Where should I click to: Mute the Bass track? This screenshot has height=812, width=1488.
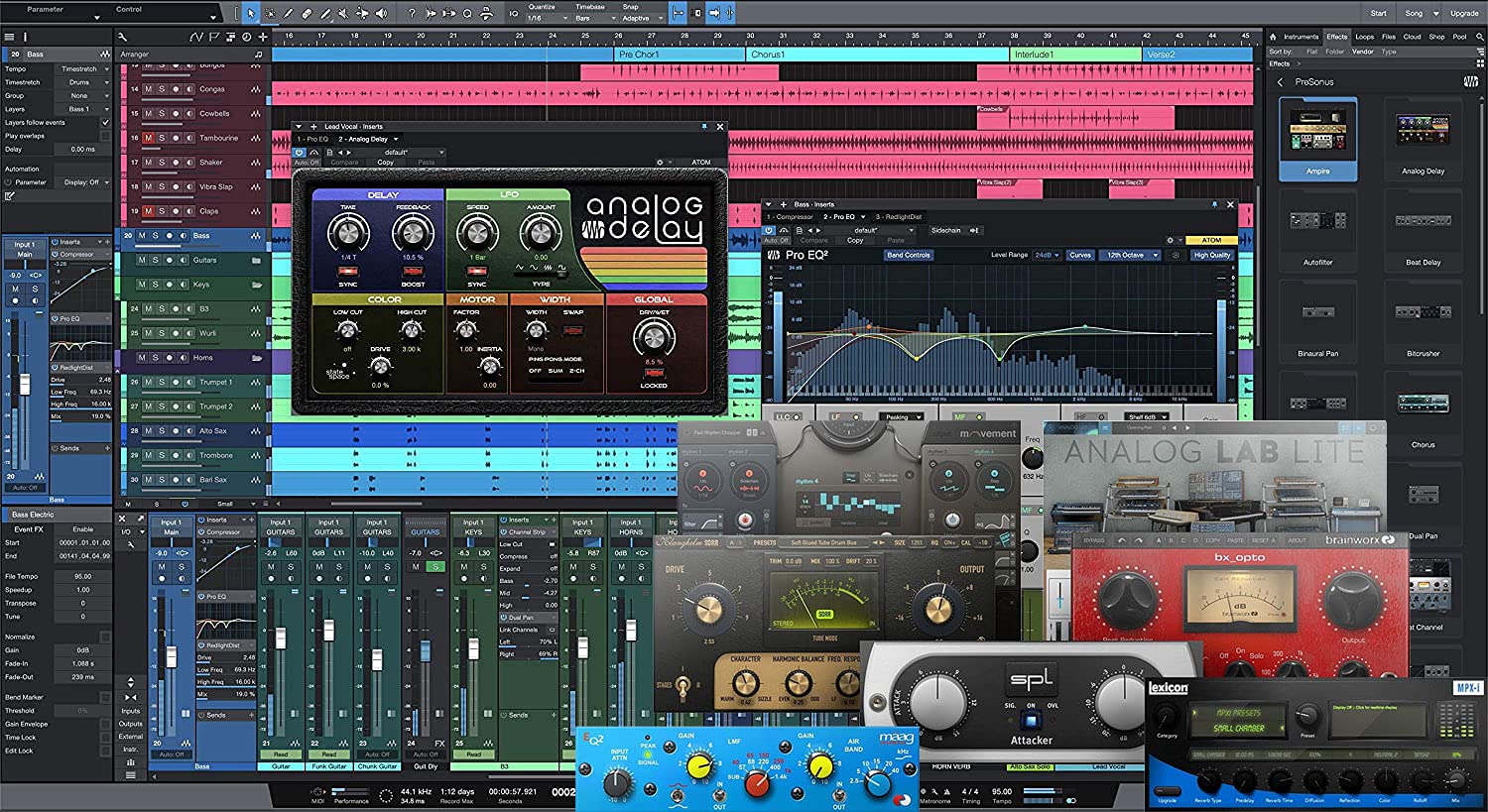(x=142, y=235)
